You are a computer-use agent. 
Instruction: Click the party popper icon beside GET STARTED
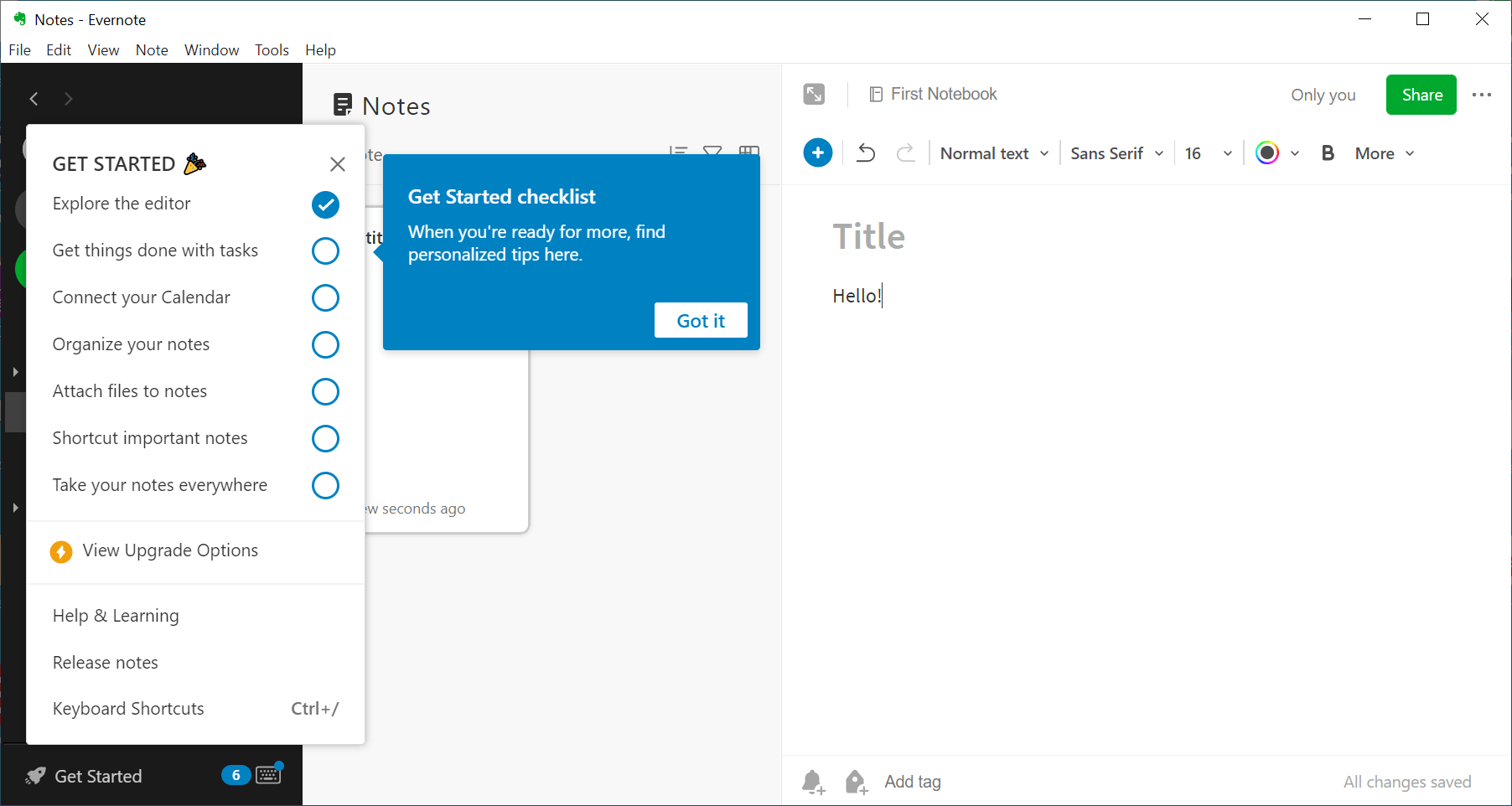coord(194,163)
